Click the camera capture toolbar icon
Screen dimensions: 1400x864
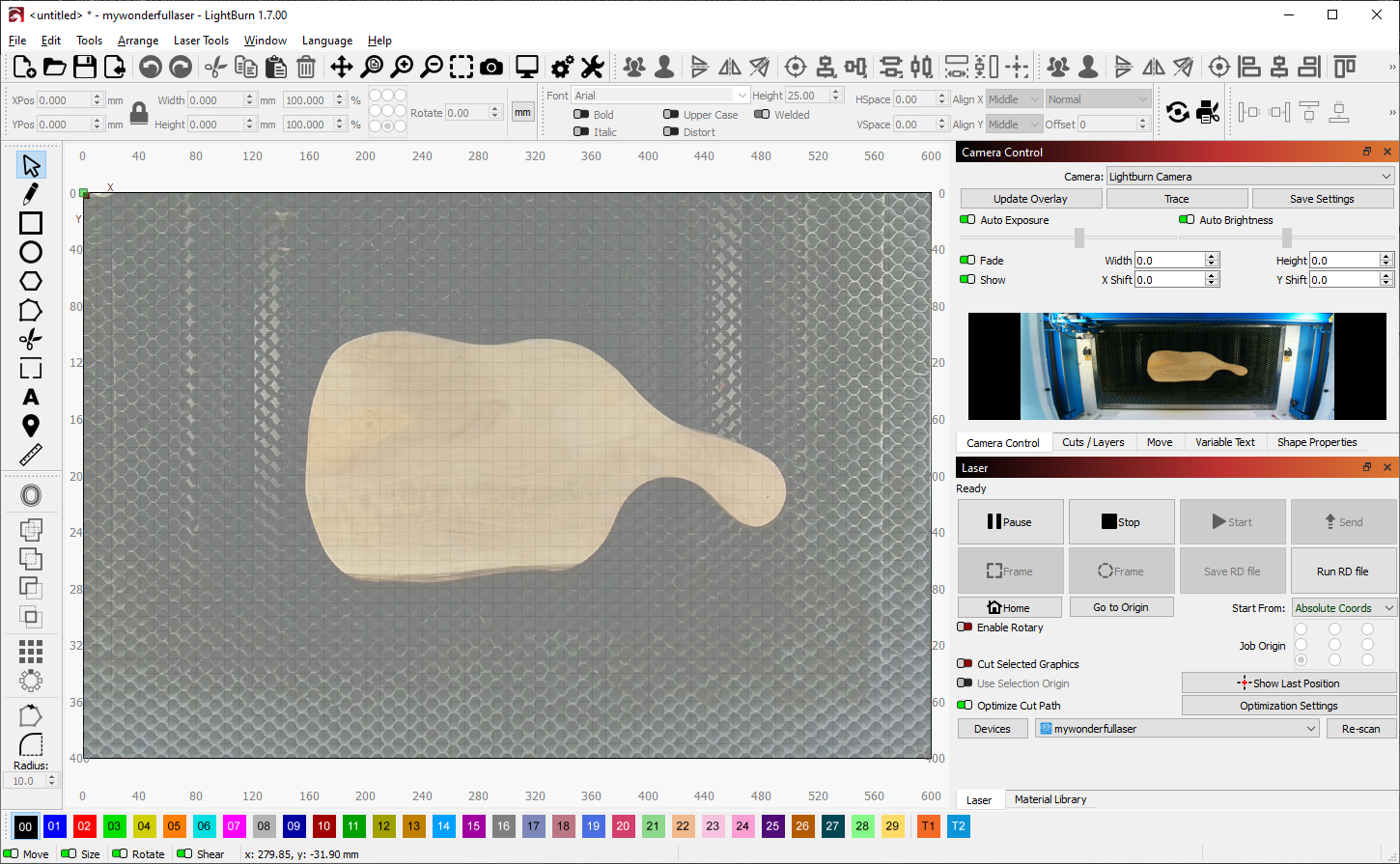point(491,67)
